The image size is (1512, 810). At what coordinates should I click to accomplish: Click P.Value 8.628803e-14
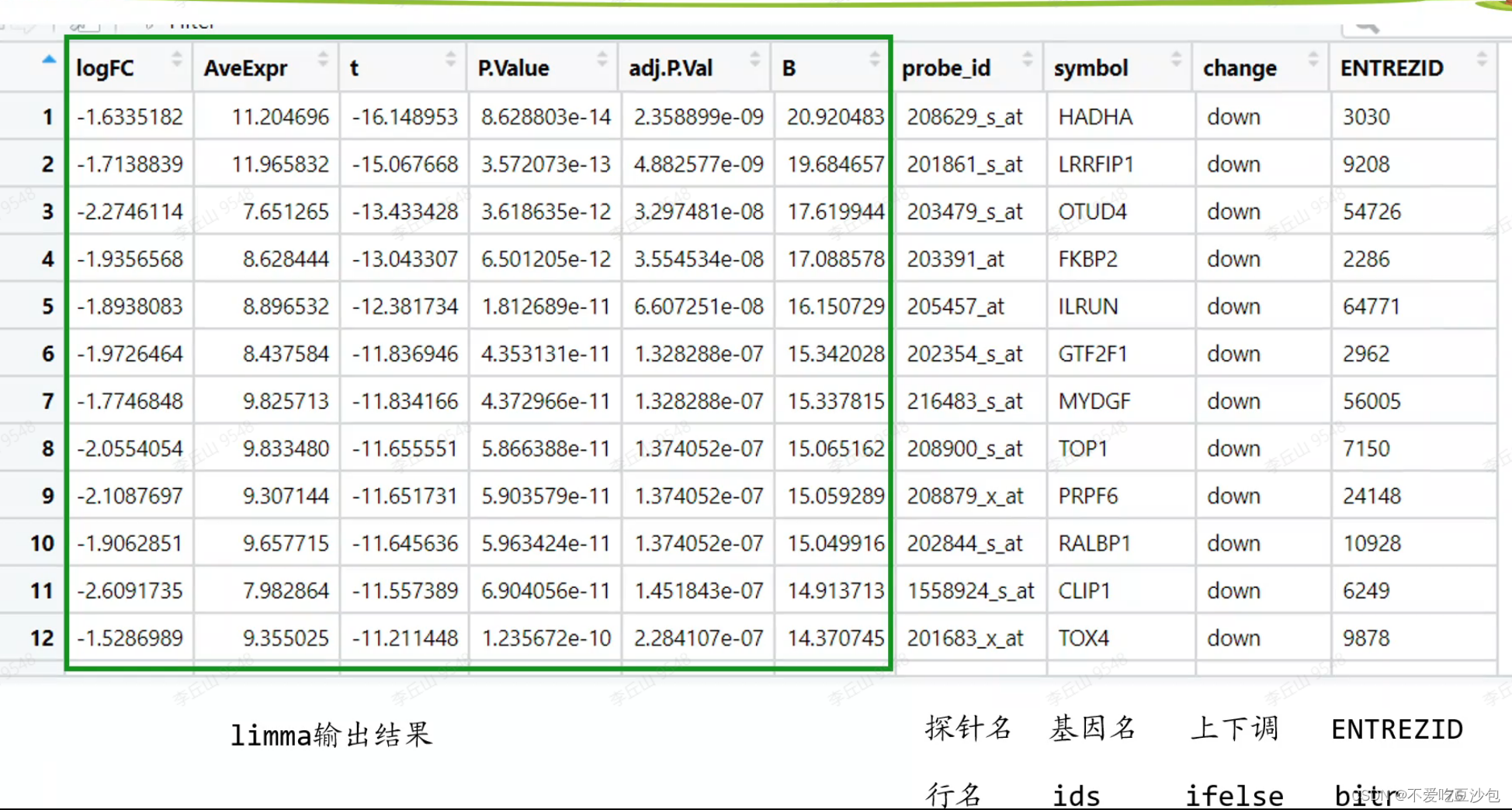click(x=546, y=117)
